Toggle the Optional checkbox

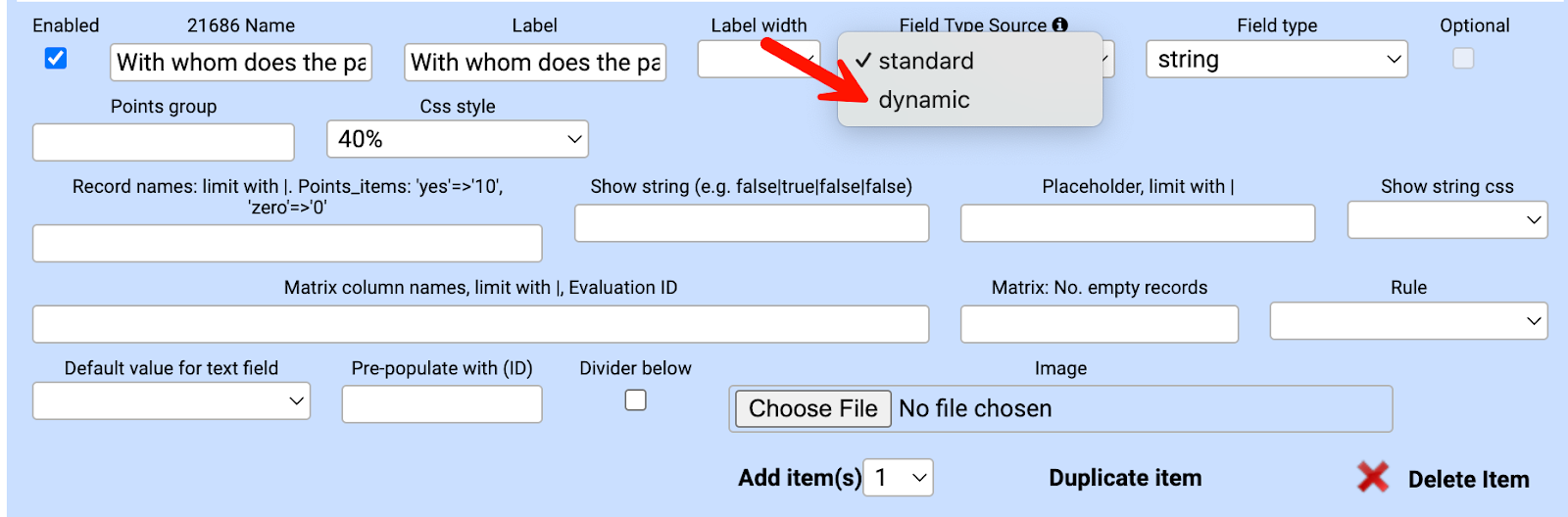pyautogui.click(x=1463, y=59)
